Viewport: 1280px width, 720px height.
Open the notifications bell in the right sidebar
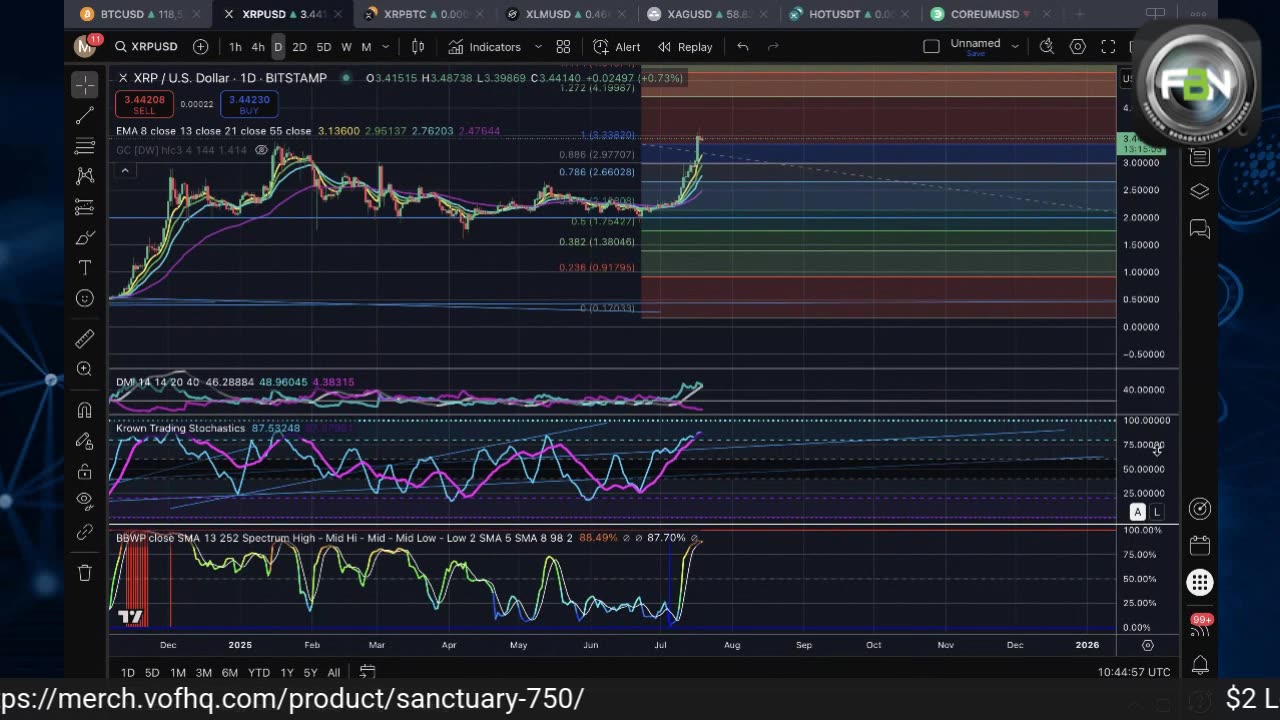point(1200,664)
